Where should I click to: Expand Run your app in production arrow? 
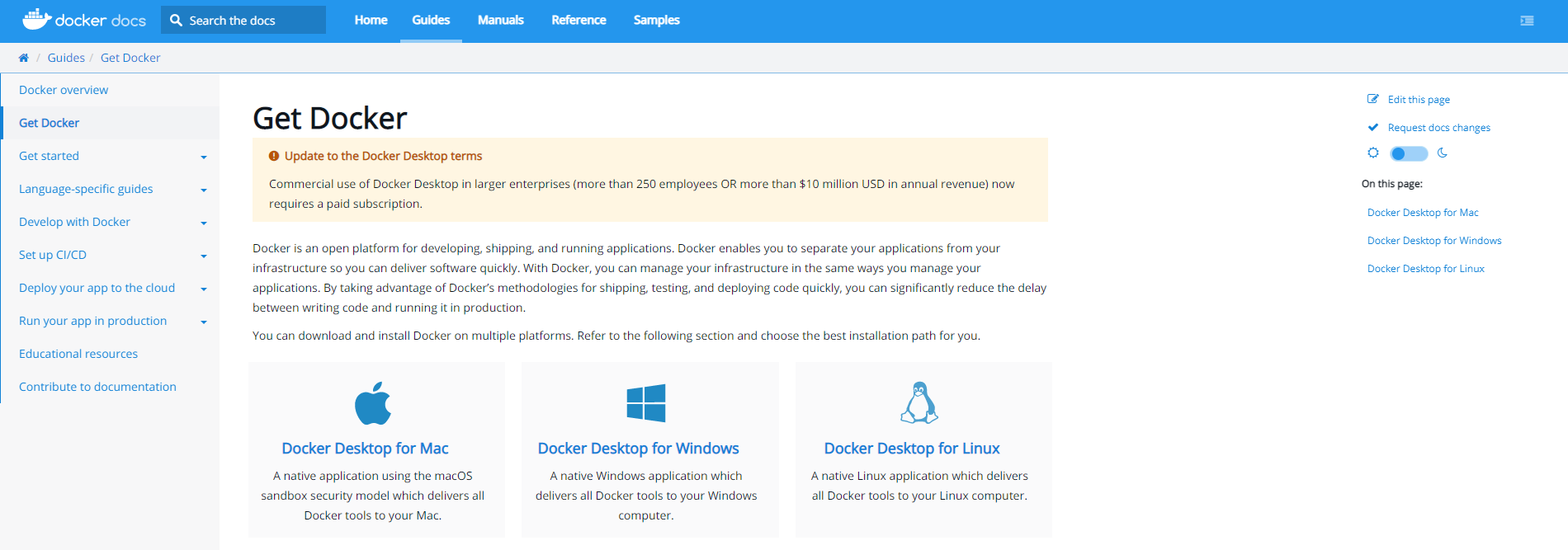204,322
